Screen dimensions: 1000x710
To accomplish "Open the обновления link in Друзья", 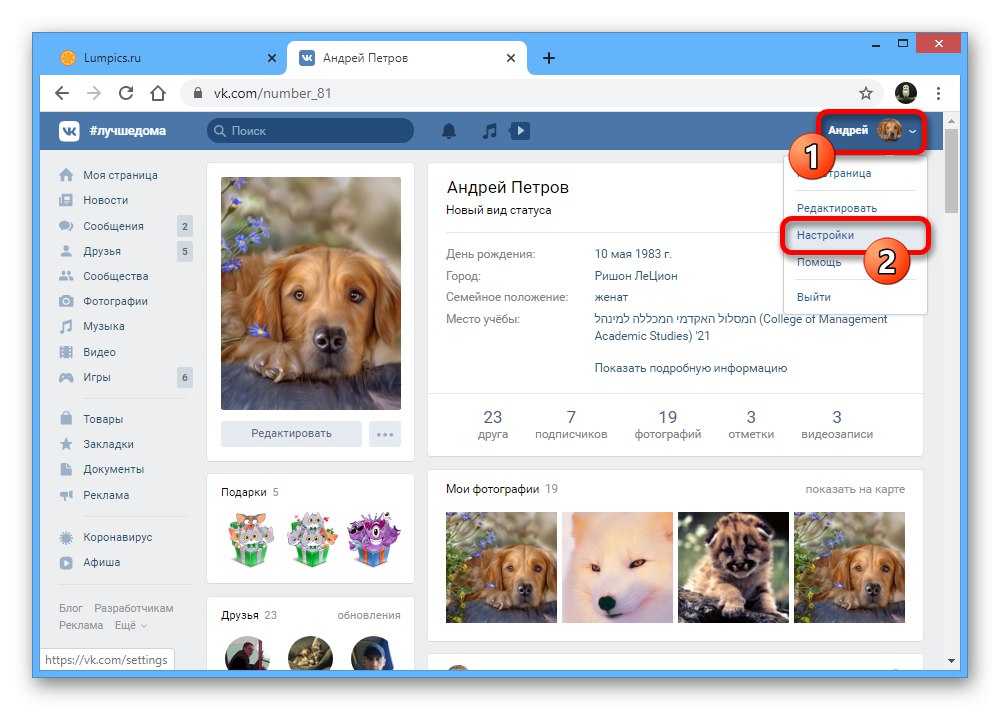I will (369, 616).
